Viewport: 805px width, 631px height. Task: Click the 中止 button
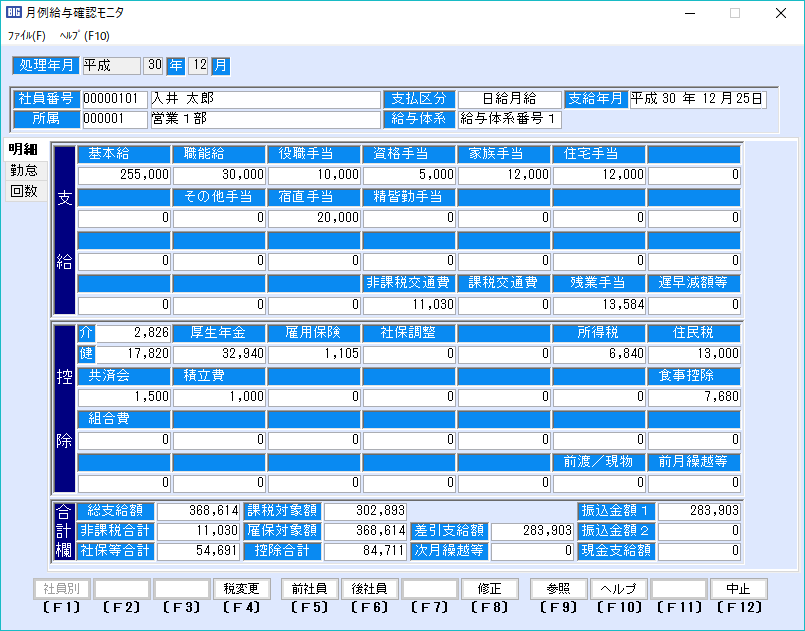tap(739, 589)
